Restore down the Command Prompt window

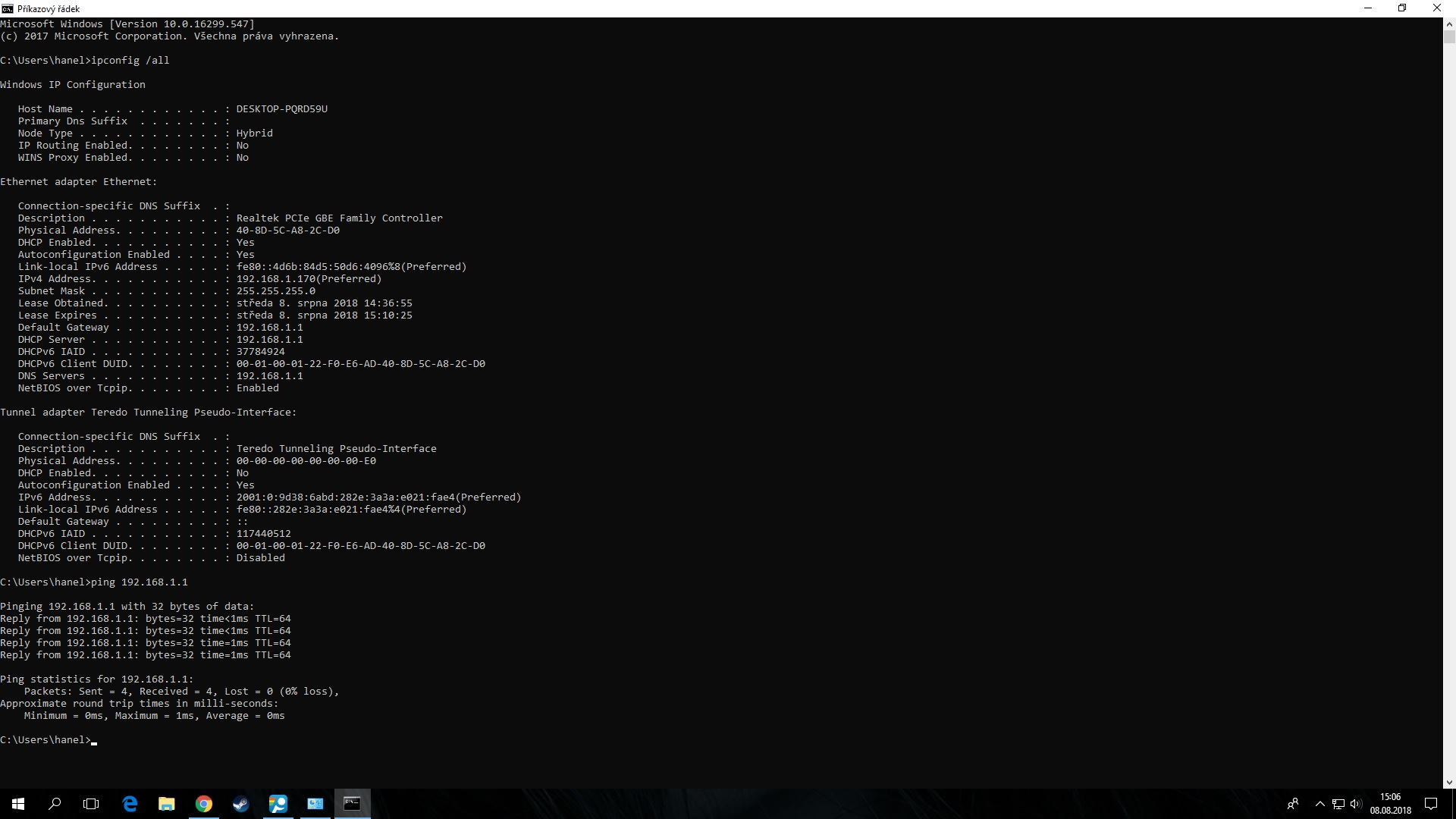1402,8
